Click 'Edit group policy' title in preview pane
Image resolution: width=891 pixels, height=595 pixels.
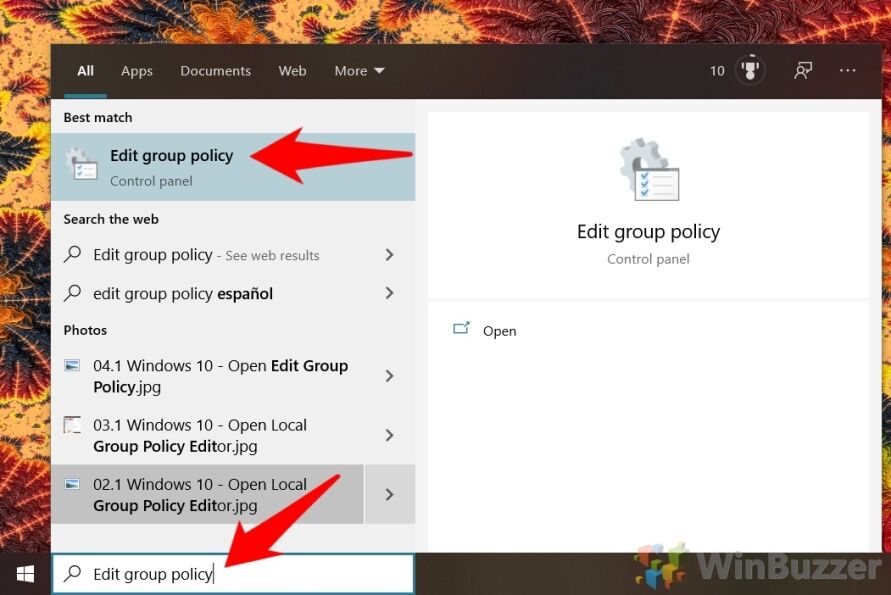[x=648, y=232]
